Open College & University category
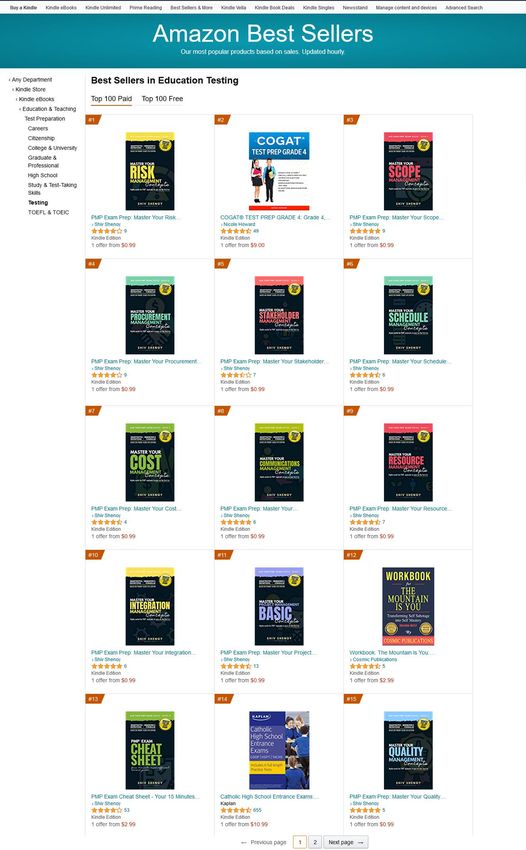This screenshot has width=526, height=850. (x=53, y=148)
